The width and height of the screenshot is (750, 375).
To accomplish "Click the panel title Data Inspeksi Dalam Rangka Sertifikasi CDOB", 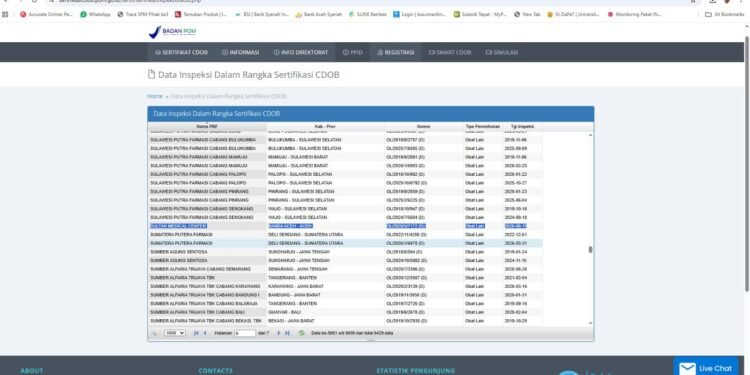I will click(216, 114).
